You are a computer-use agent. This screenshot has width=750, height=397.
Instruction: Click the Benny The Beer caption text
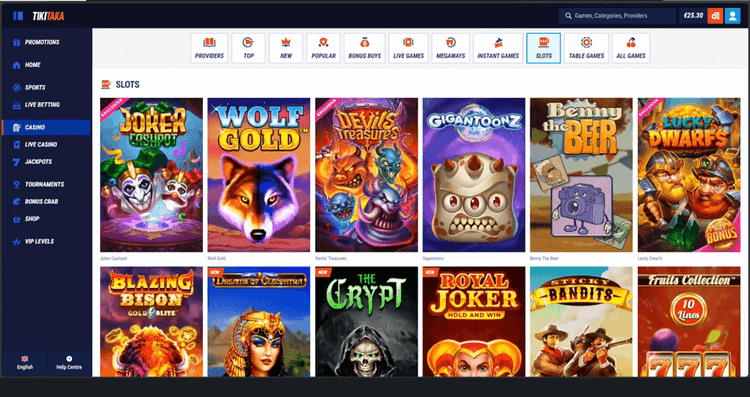[x=544, y=258]
